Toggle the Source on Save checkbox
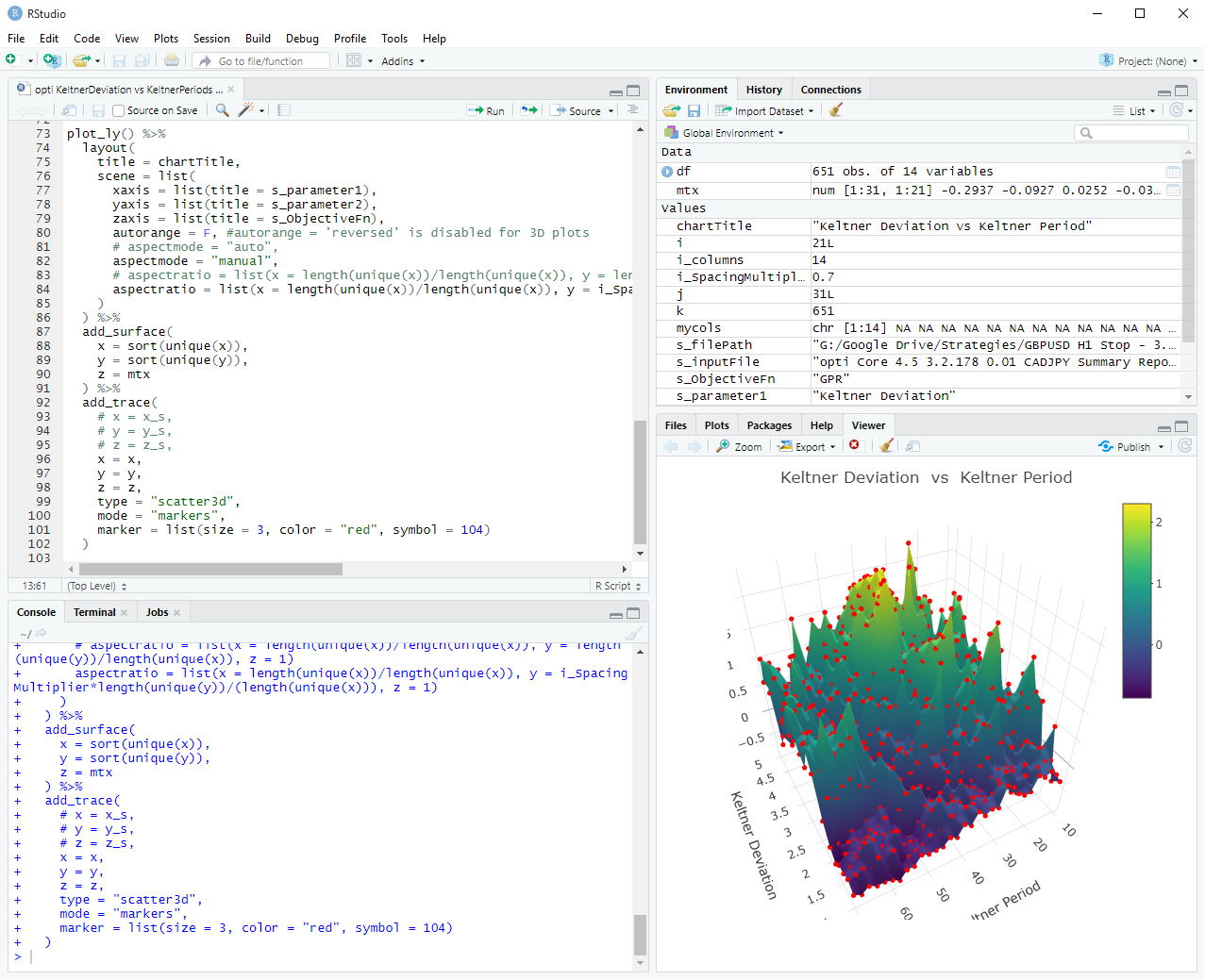This screenshot has width=1205, height=980. point(119,110)
